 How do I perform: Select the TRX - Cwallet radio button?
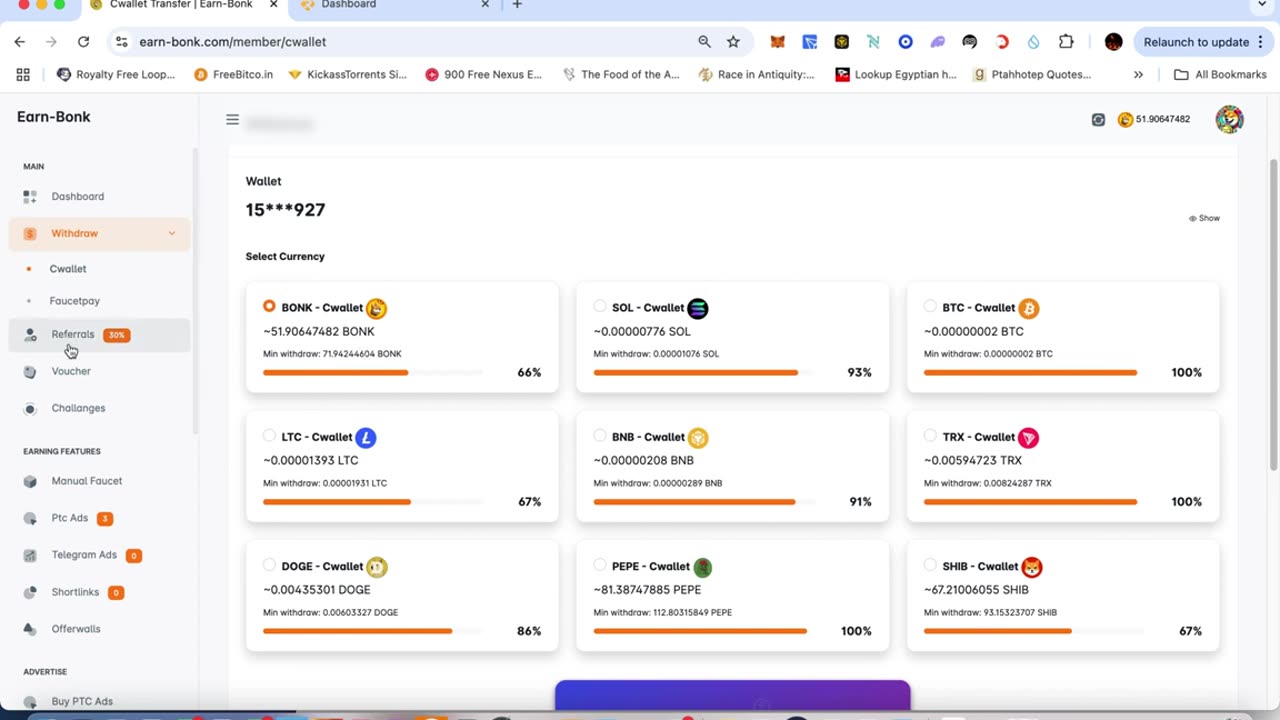pos(930,435)
